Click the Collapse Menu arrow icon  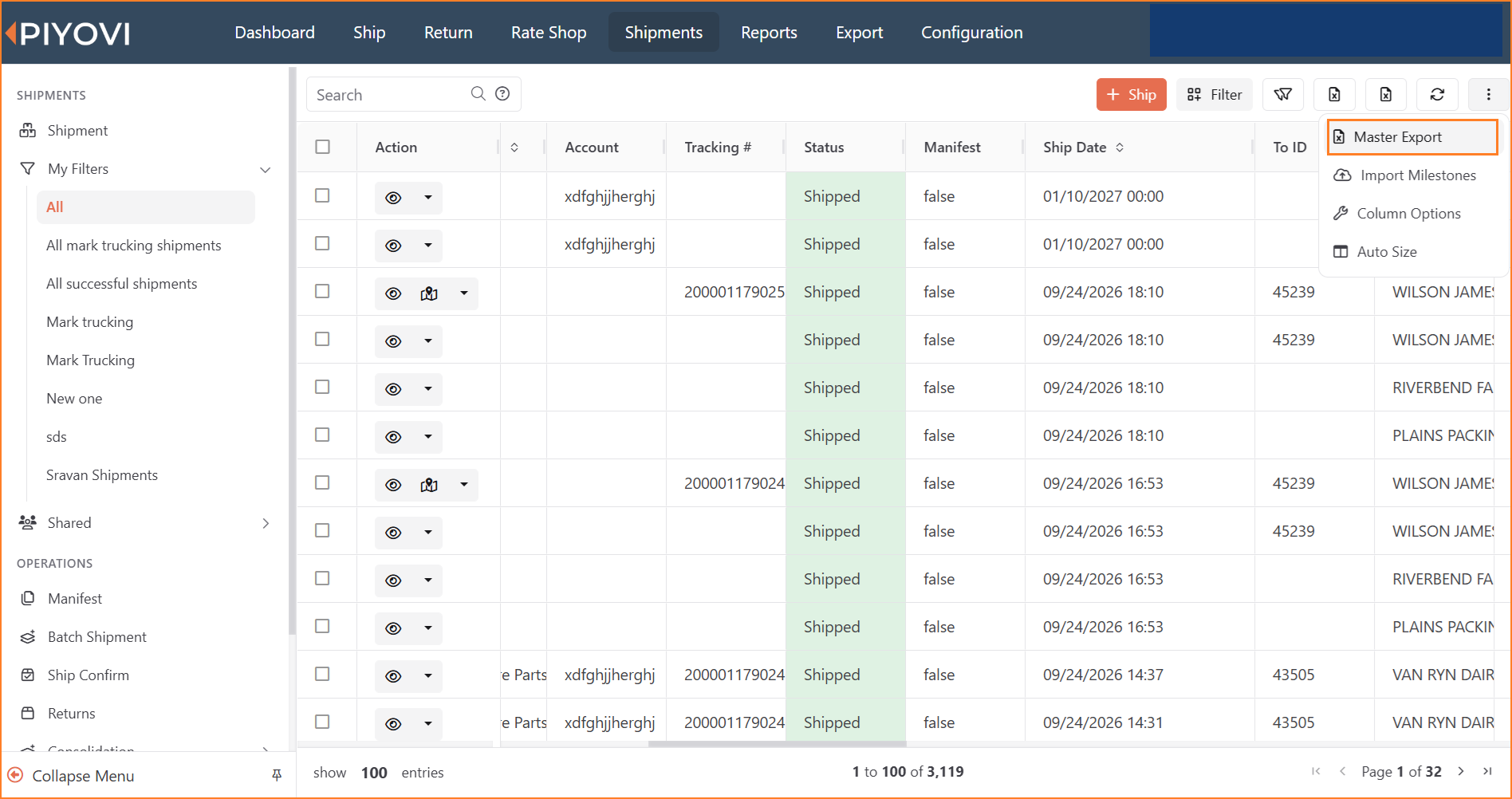[15, 775]
